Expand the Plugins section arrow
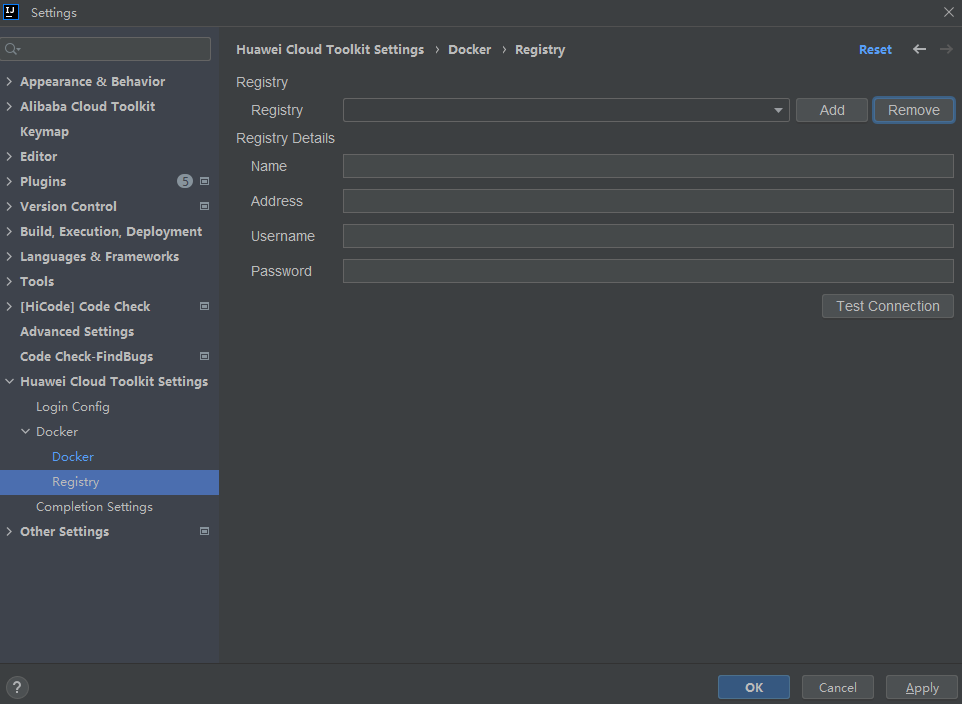The height and width of the screenshot is (704, 962). (x=9, y=181)
